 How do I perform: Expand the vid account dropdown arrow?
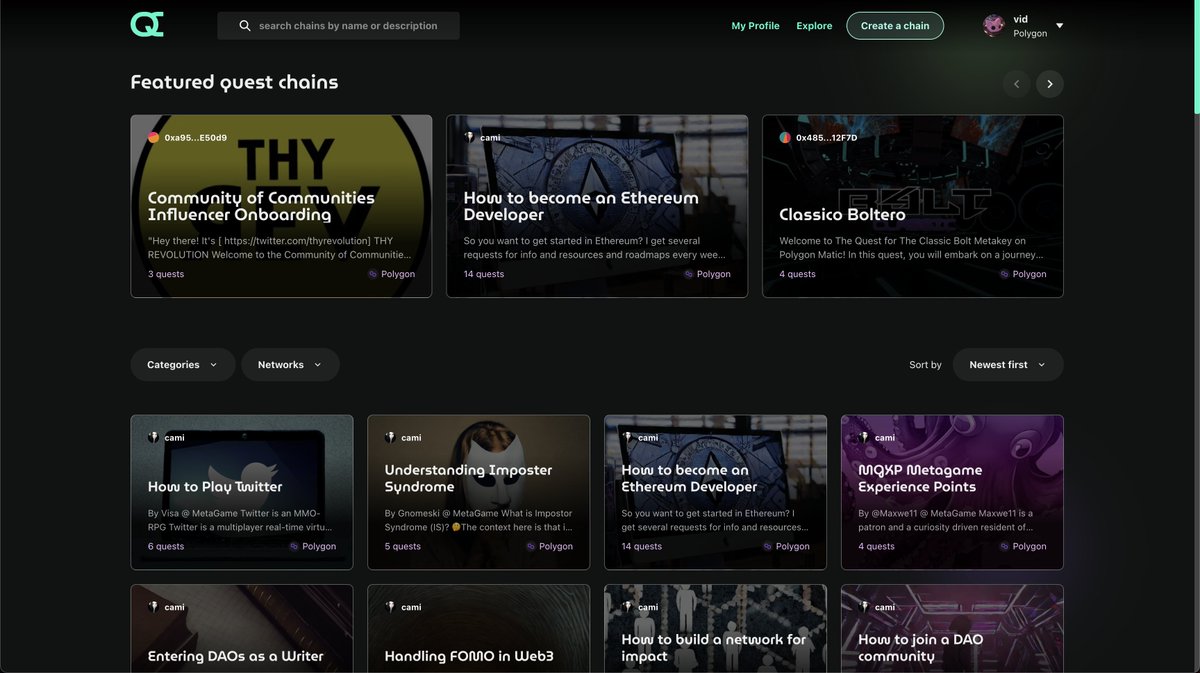(1059, 26)
